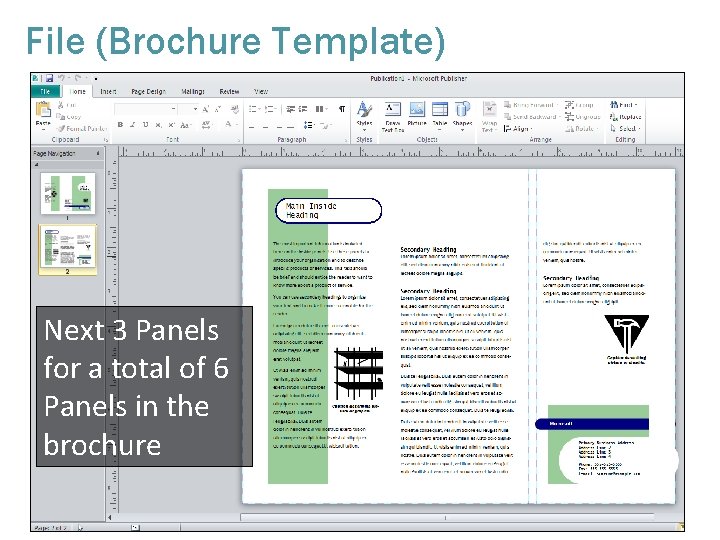Image resolution: width=720 pixels, height=540 pixels.
Task: Open the Styles dropdown
Action: (364, 117)
